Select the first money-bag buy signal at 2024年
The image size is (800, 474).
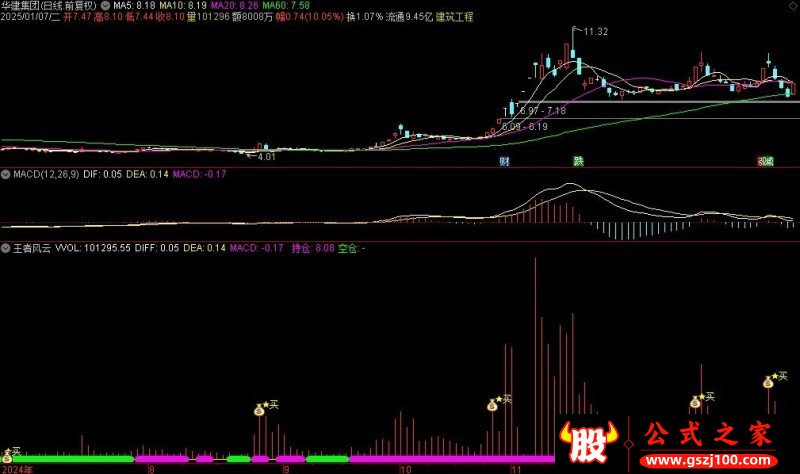coord(7,456)
